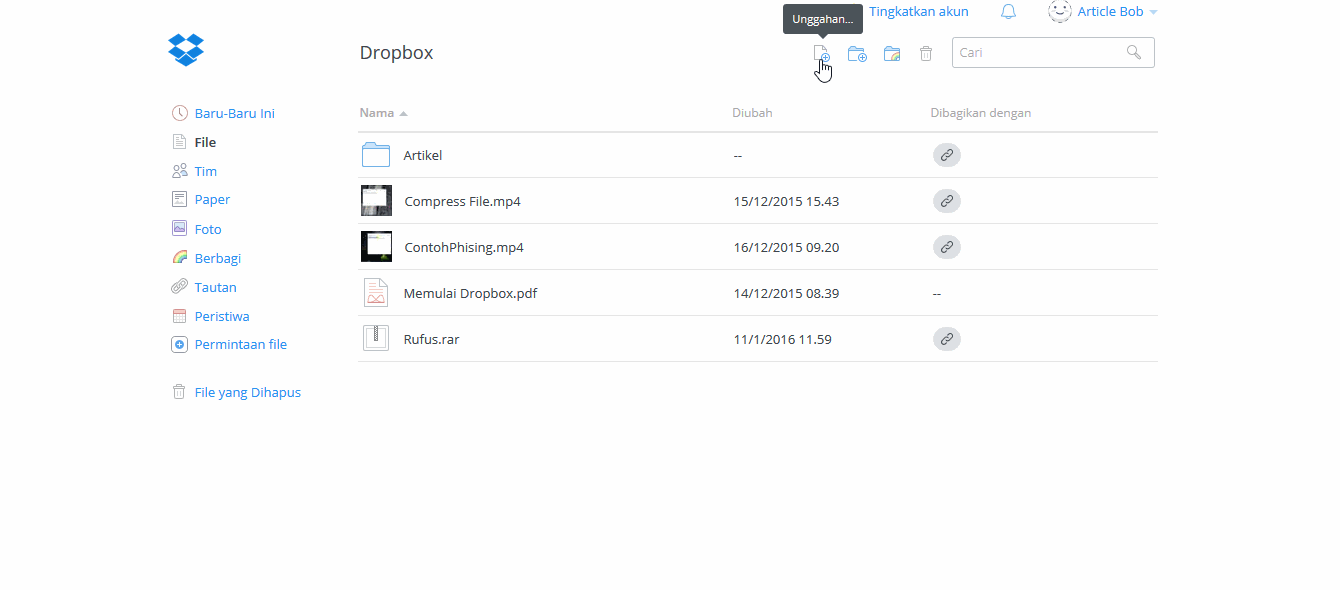Click the Rufus.rar archive icon
The width and height of the screenshot is (1340, 590).
(x=376, y=338)
